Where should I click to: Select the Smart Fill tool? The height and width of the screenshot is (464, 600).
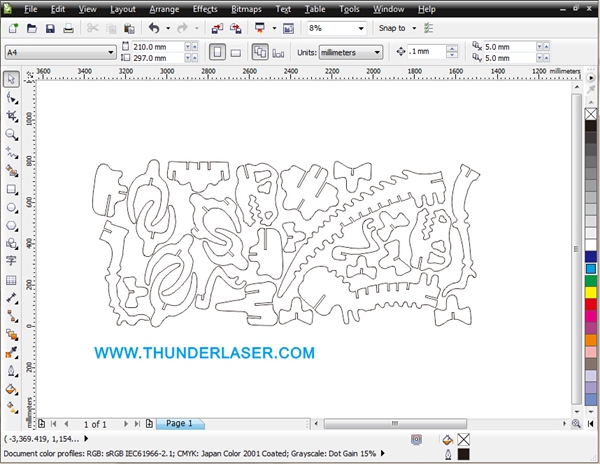click(11, 171)
